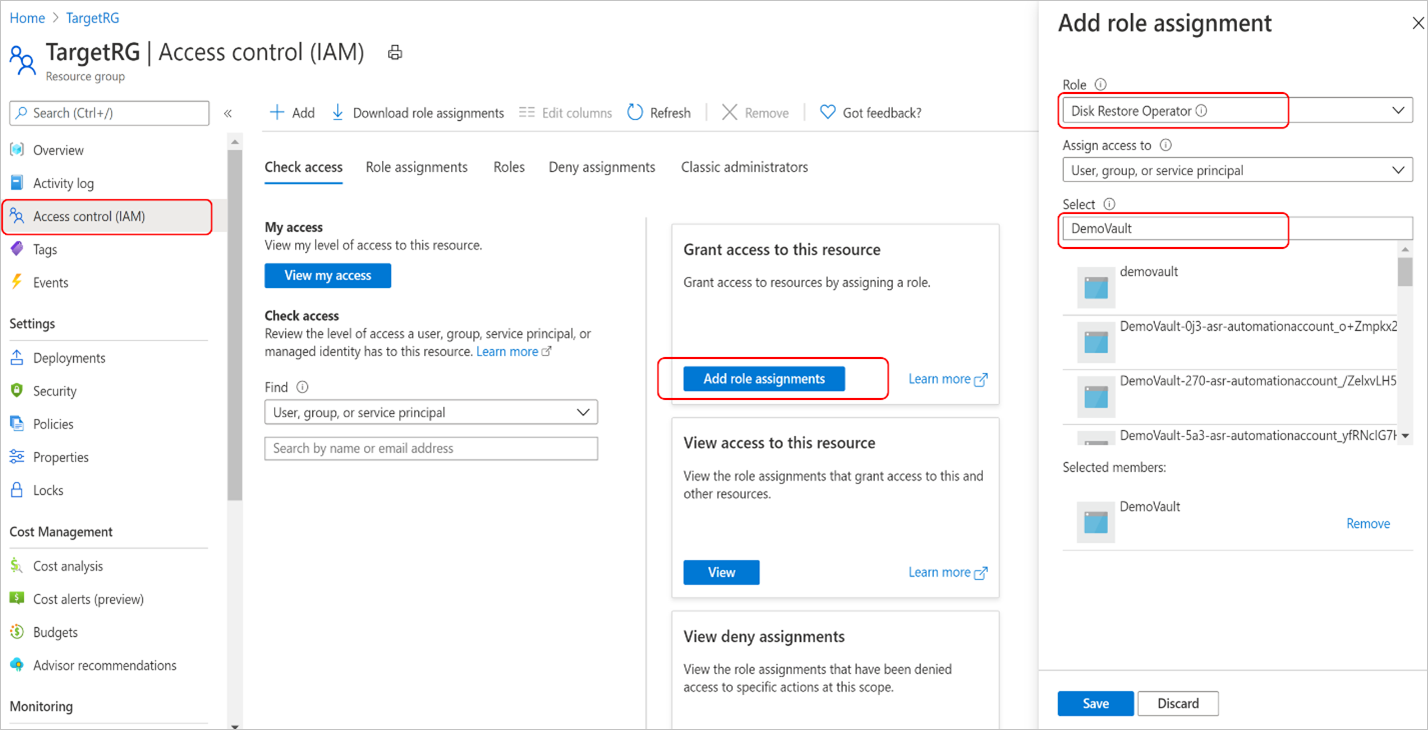Open the Assign access to dropdown
The width and height of the screenshot is (1428, 730).
pyautogui.click(x=1398, y=170)
